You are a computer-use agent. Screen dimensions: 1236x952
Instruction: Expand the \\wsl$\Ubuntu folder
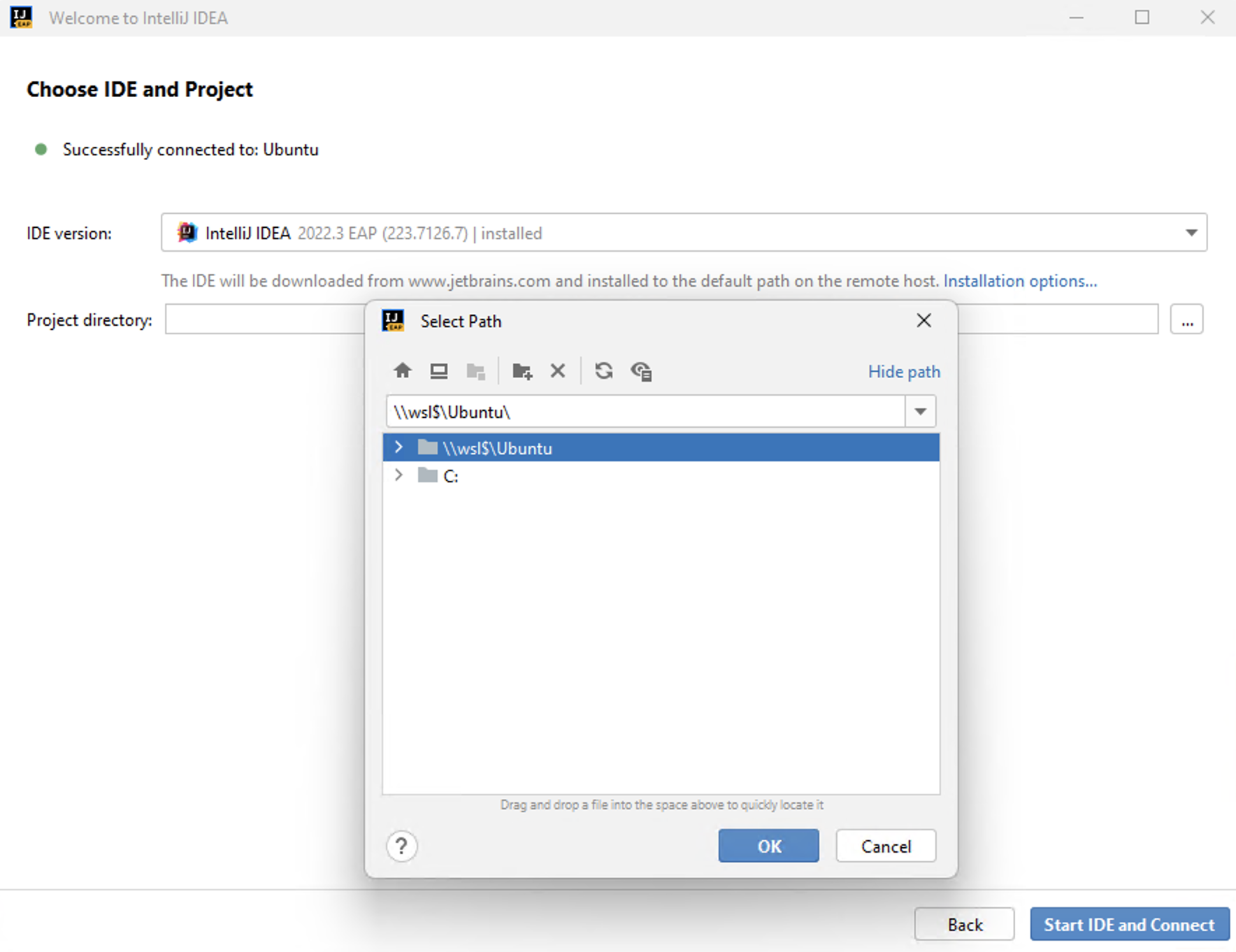pyautogui.click(x=398, y=447)
